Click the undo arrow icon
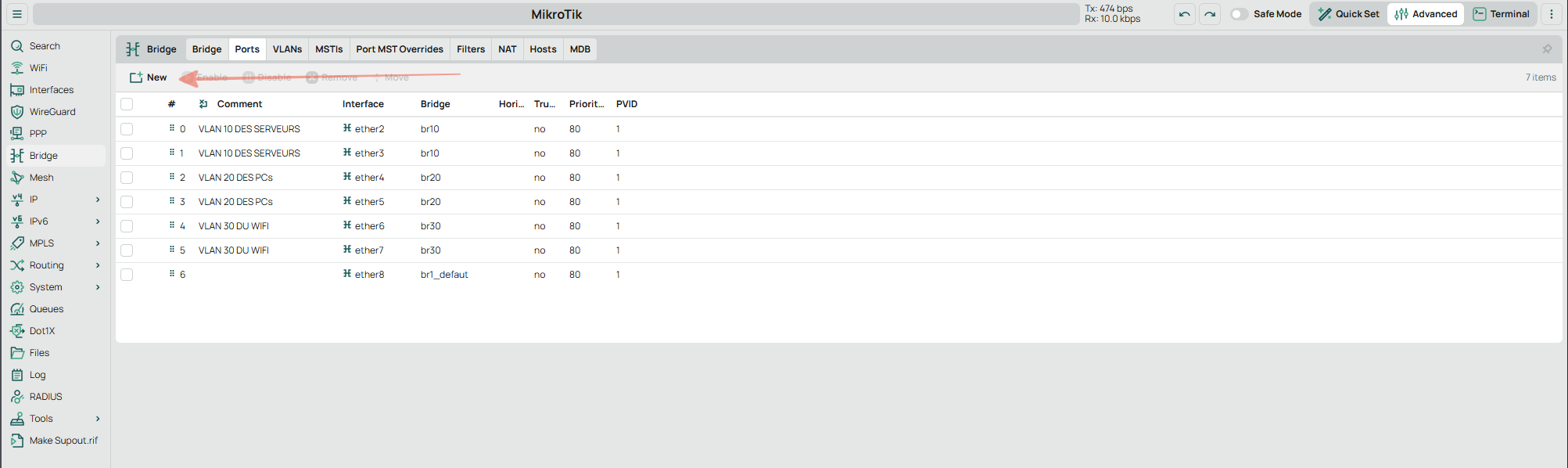 (1185, 14)
